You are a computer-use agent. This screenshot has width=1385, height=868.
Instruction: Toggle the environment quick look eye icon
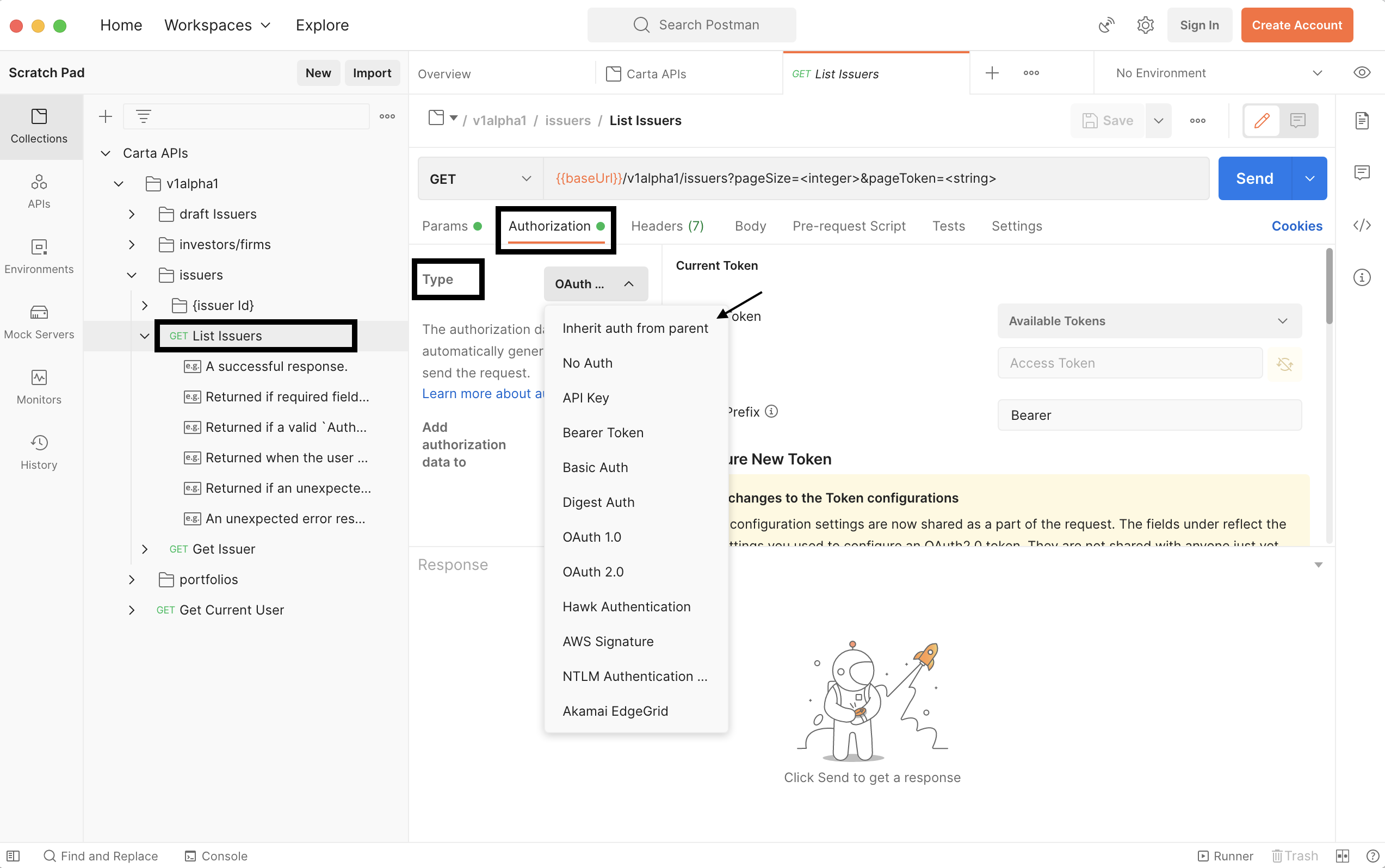tap(1362, 73)
